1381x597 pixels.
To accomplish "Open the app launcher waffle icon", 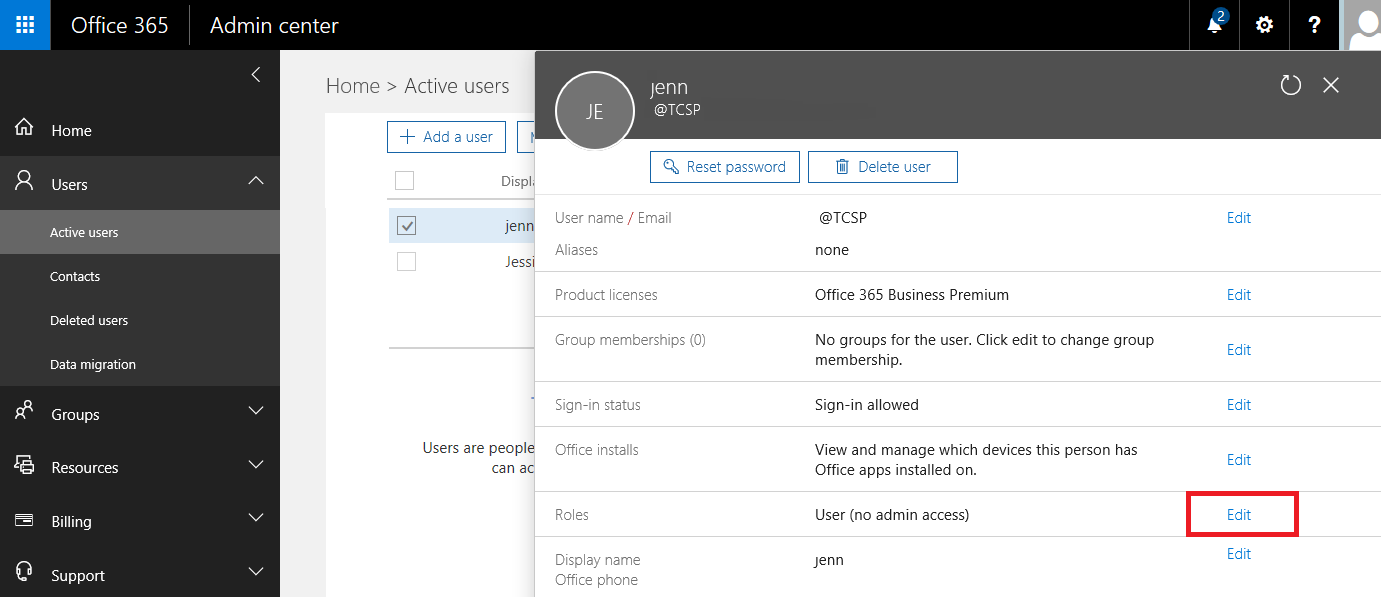I will pyautogui.click(x=25, y=25).
